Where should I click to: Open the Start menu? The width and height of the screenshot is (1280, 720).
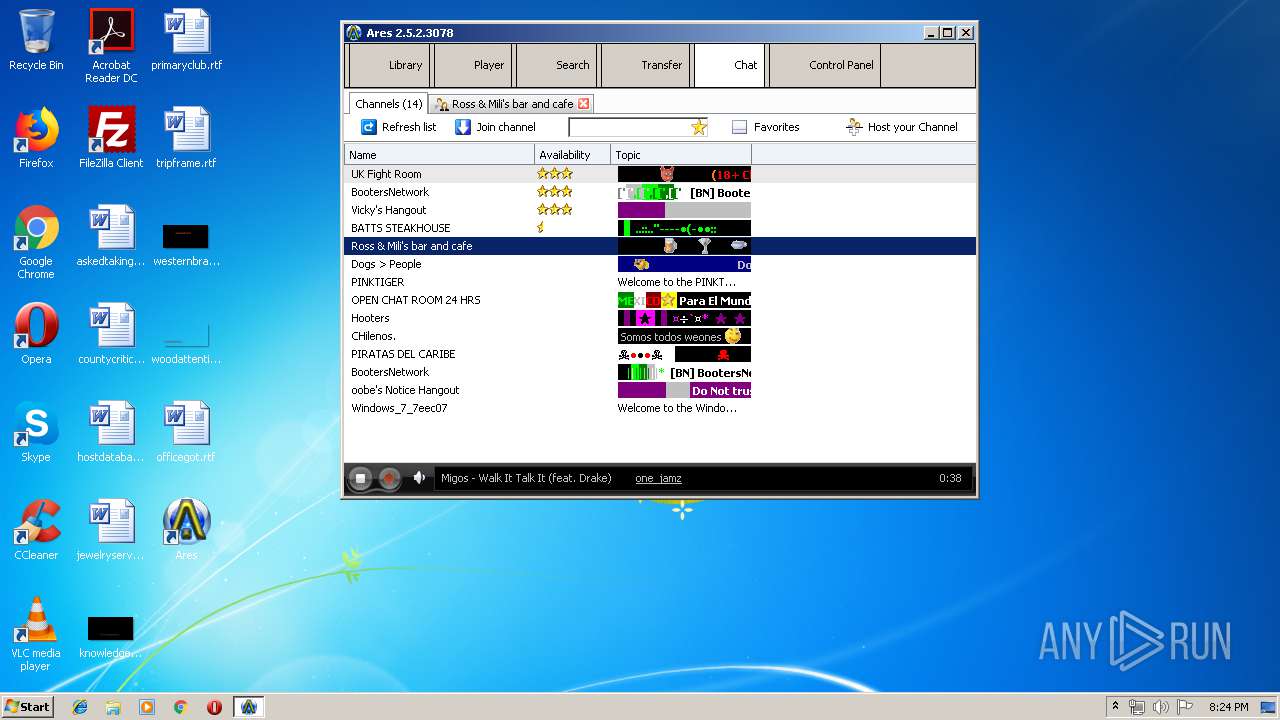click(x=27, y=706)
